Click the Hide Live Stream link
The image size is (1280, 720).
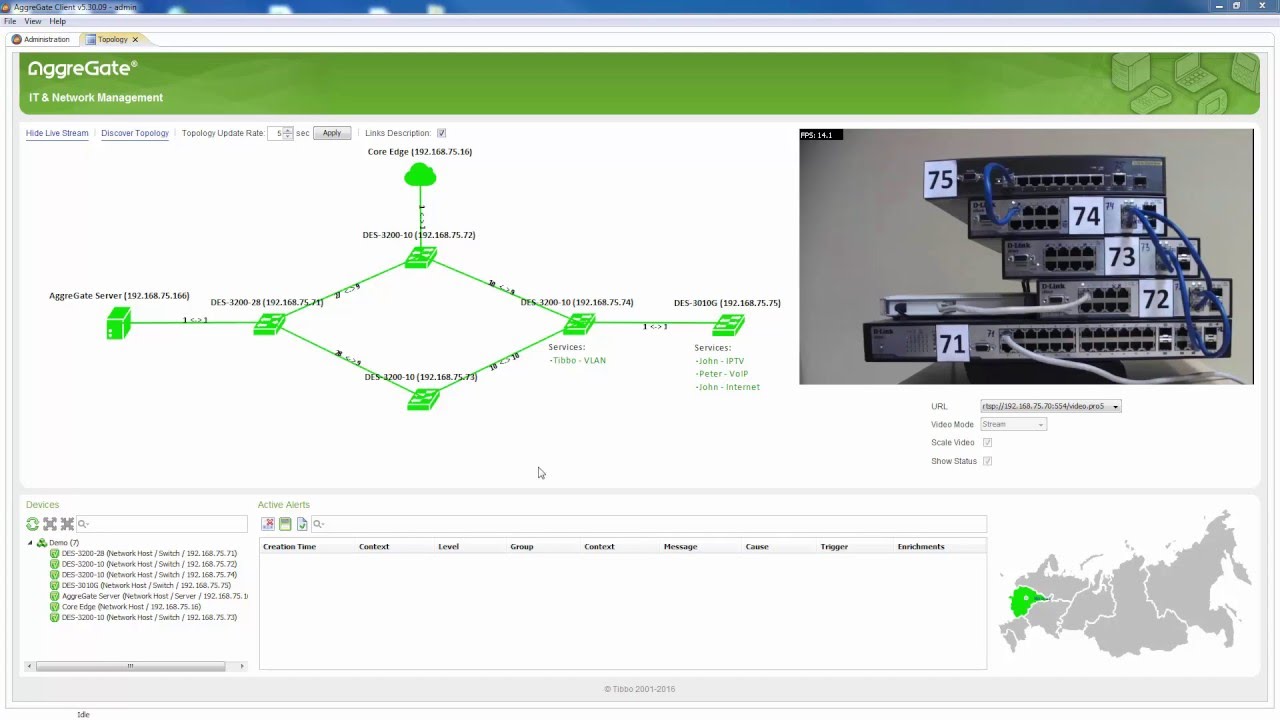point(57,133)
